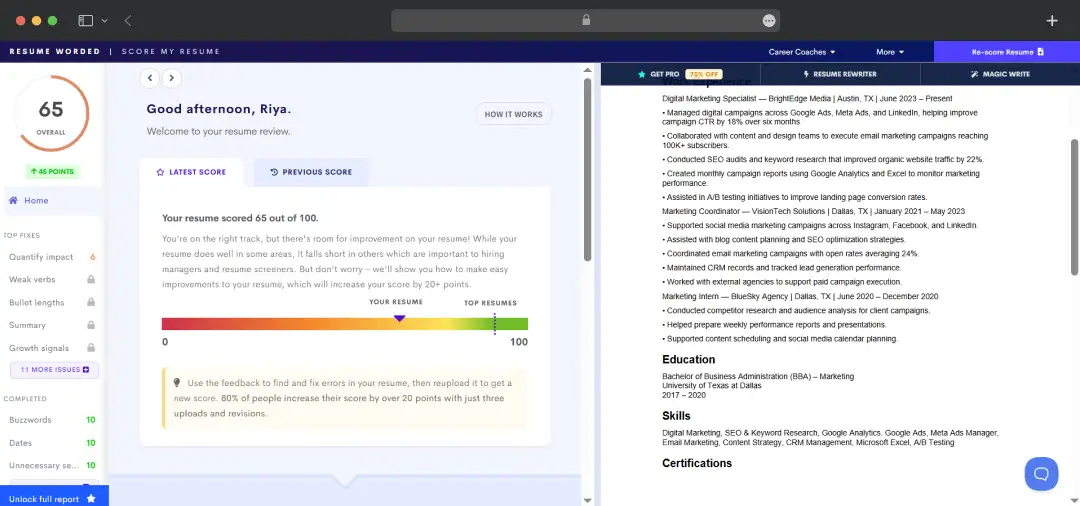Click the resume preview scrollbar thumb
The height and width of the screenshot is (506, 1080).
[x=1074, y=207]
